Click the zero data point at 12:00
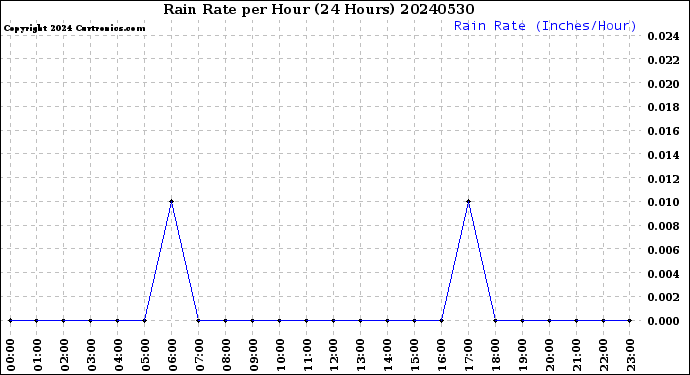This screenshot has height=375, width=690. tap(334, 320)
